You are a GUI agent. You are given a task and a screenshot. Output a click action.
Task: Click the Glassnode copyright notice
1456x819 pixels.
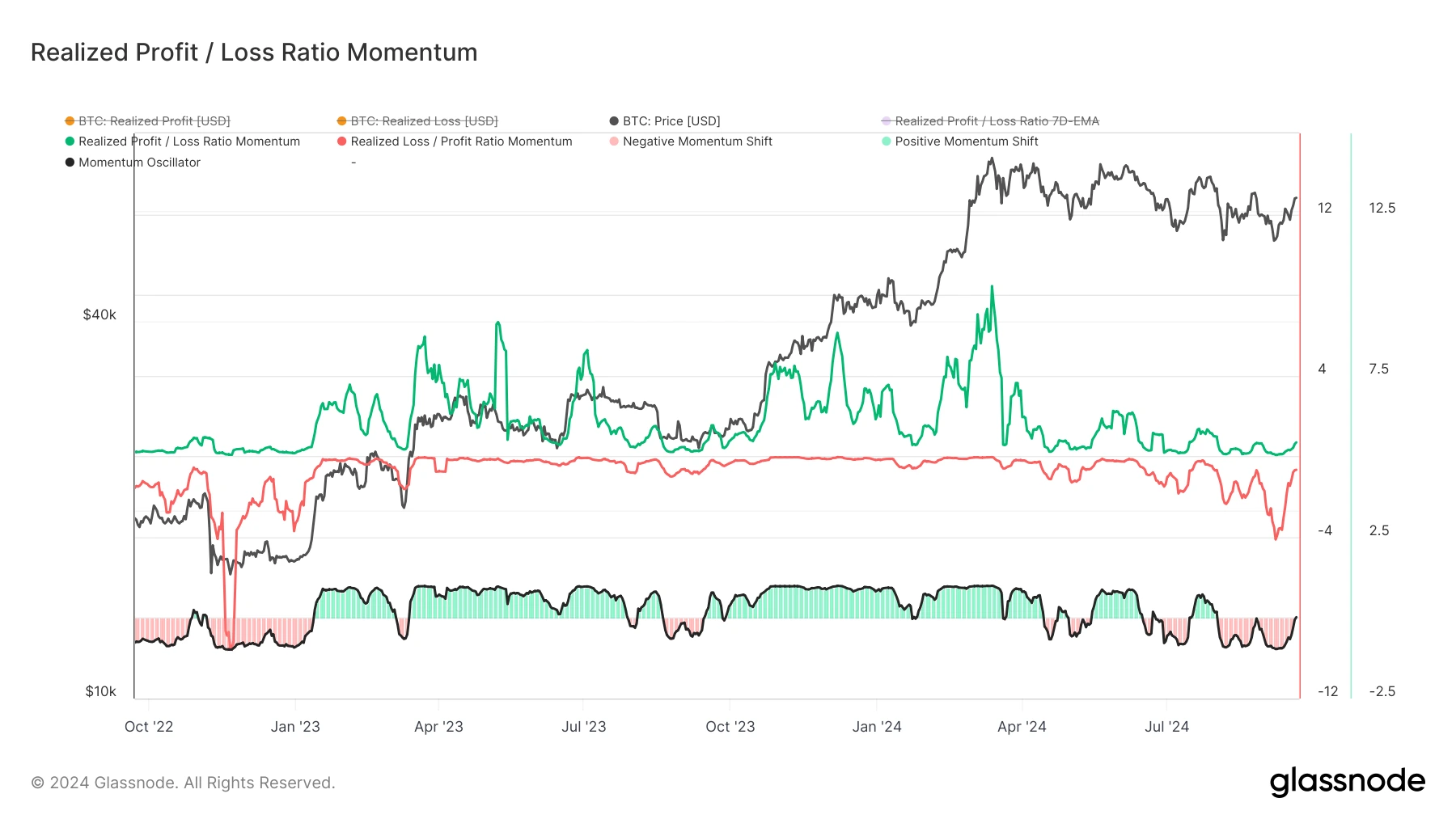[x=183, y=783]
